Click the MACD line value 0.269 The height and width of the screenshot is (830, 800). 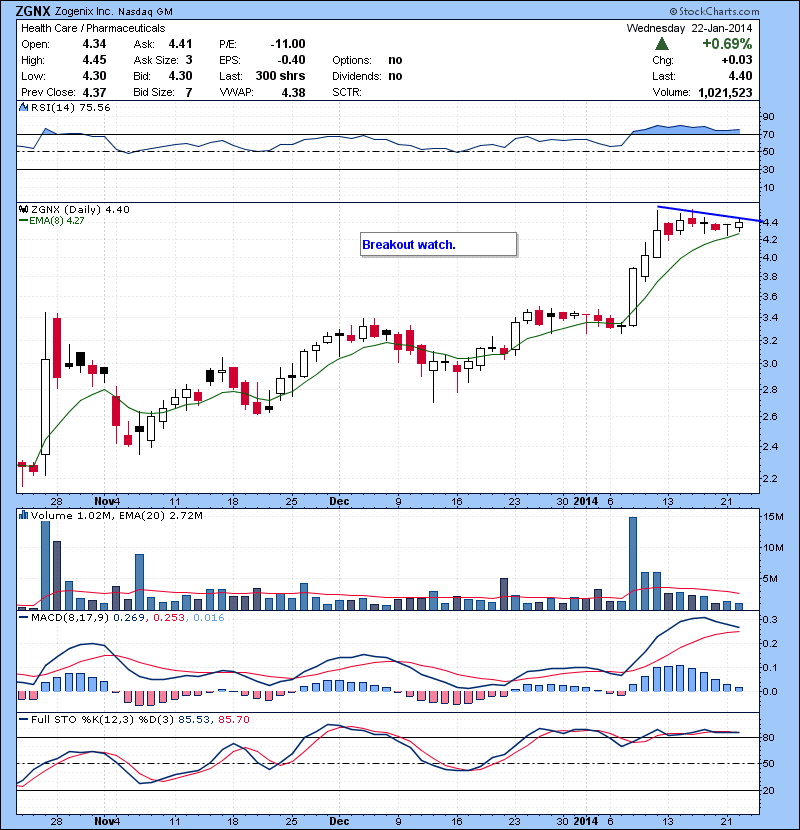coord(129,618)
